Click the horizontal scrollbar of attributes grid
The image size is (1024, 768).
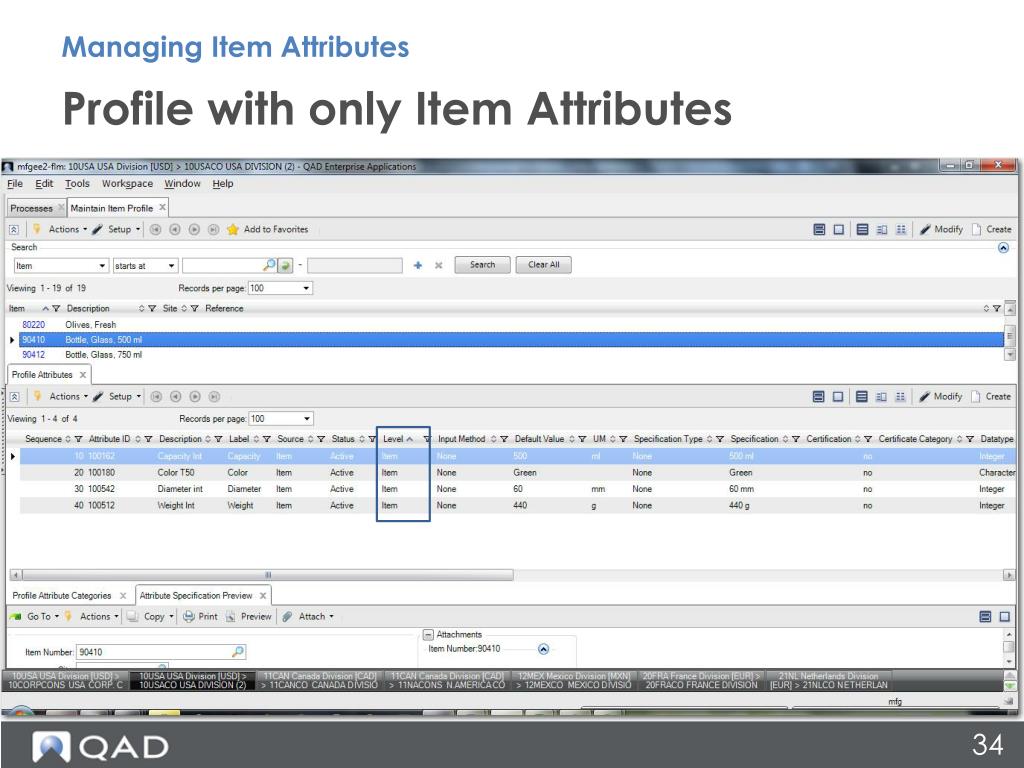(268, 575)
